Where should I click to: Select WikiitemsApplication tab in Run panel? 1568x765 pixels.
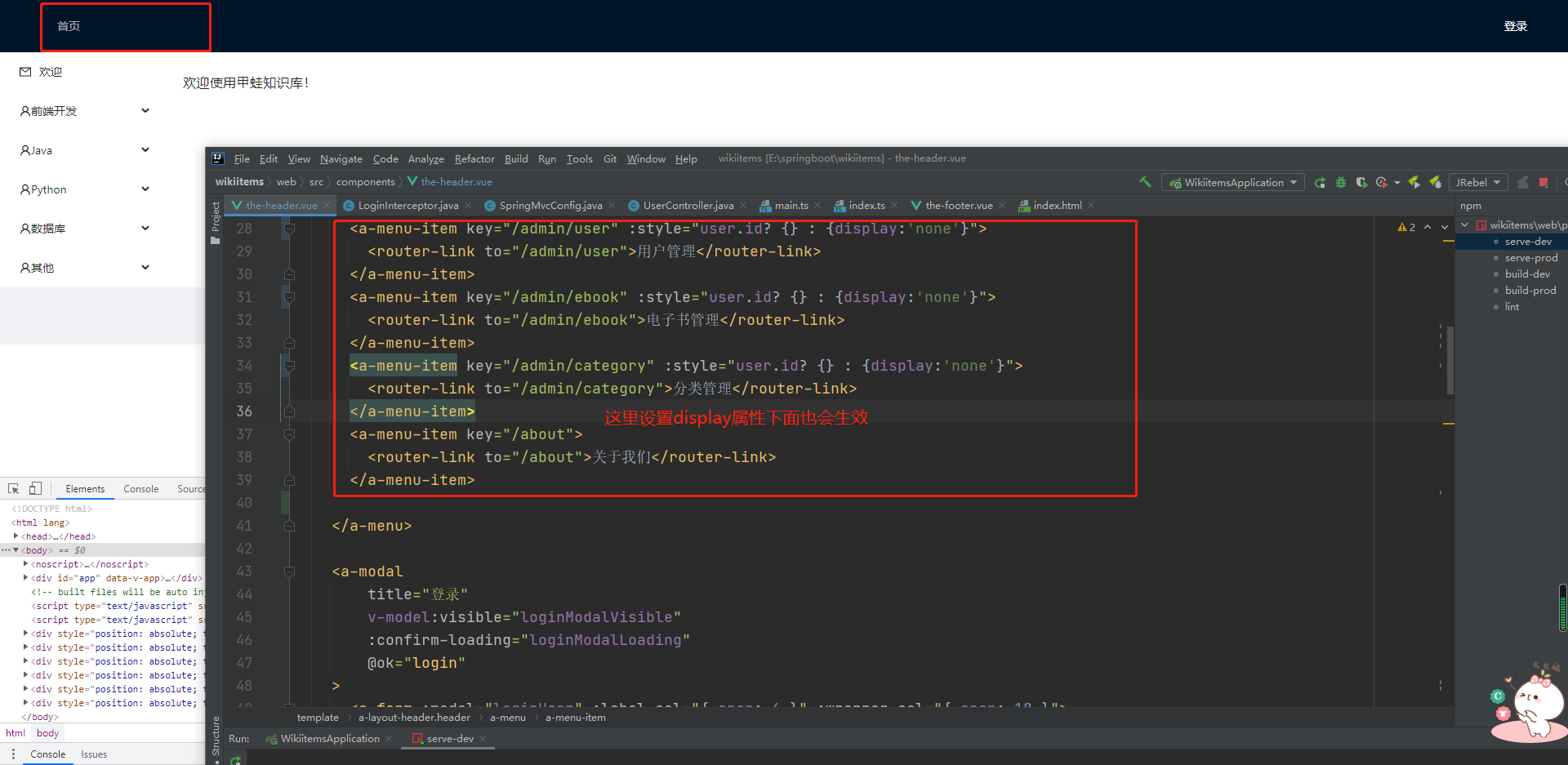(x=330, y=738)
